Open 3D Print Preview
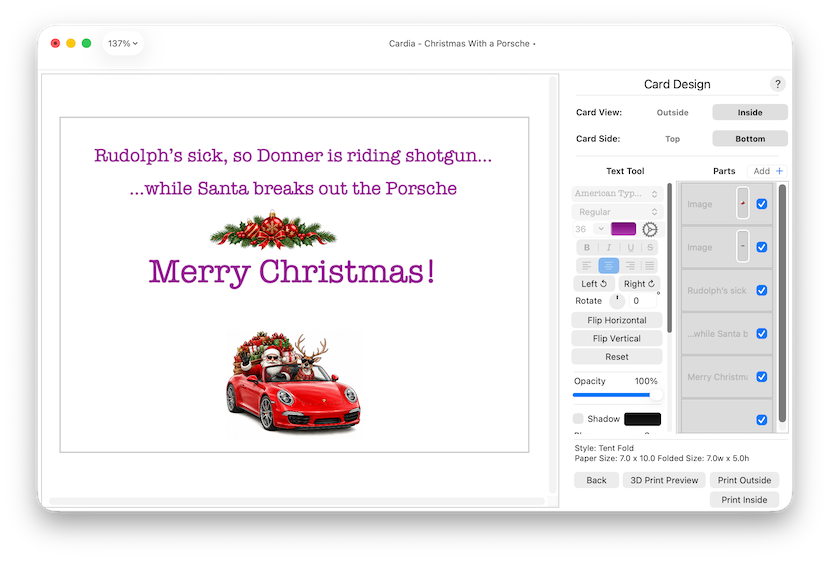Viewport: 830px width, 561px height. point(664,480)
